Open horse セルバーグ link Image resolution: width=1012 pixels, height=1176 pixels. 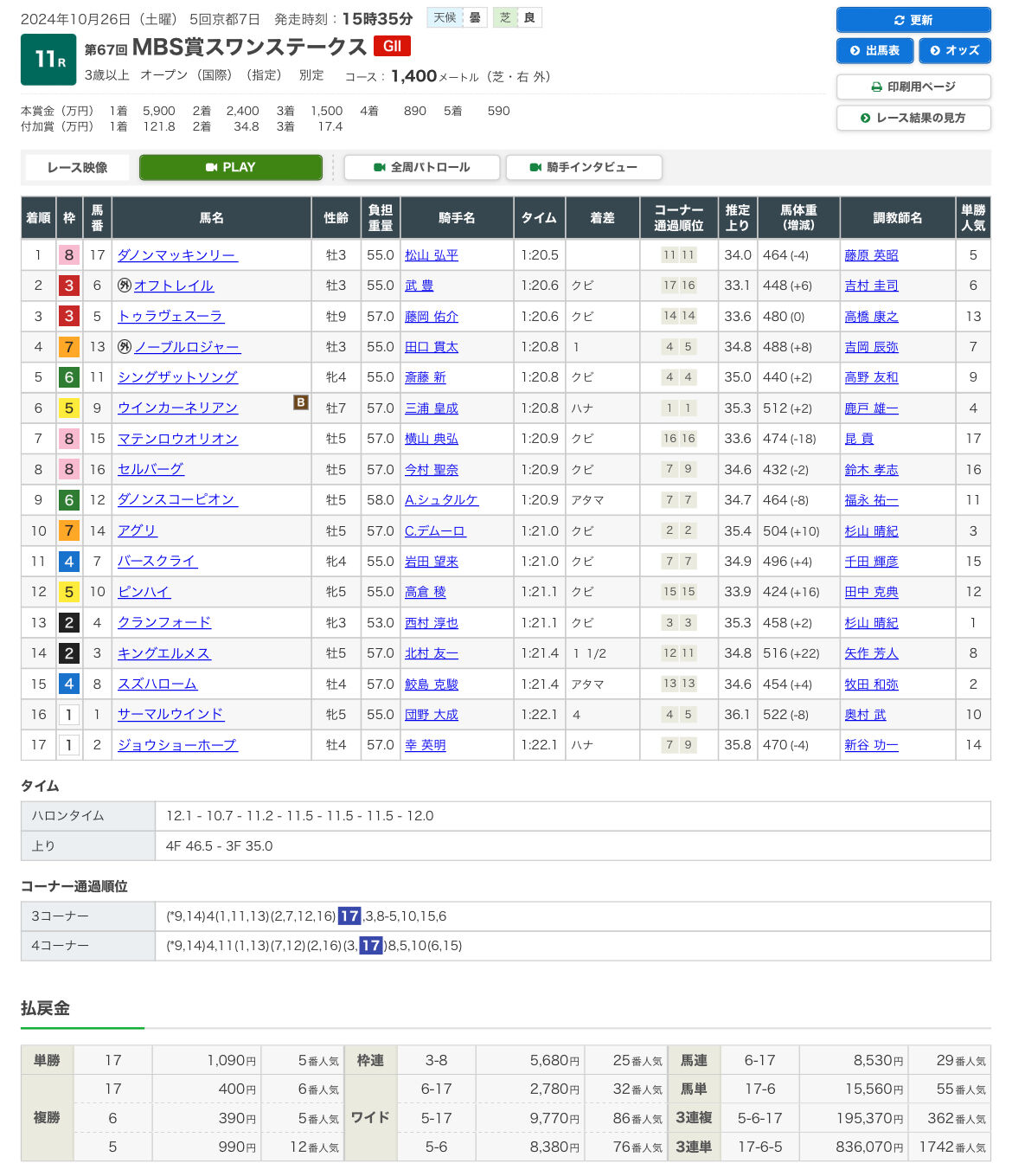tap(151, 469)
